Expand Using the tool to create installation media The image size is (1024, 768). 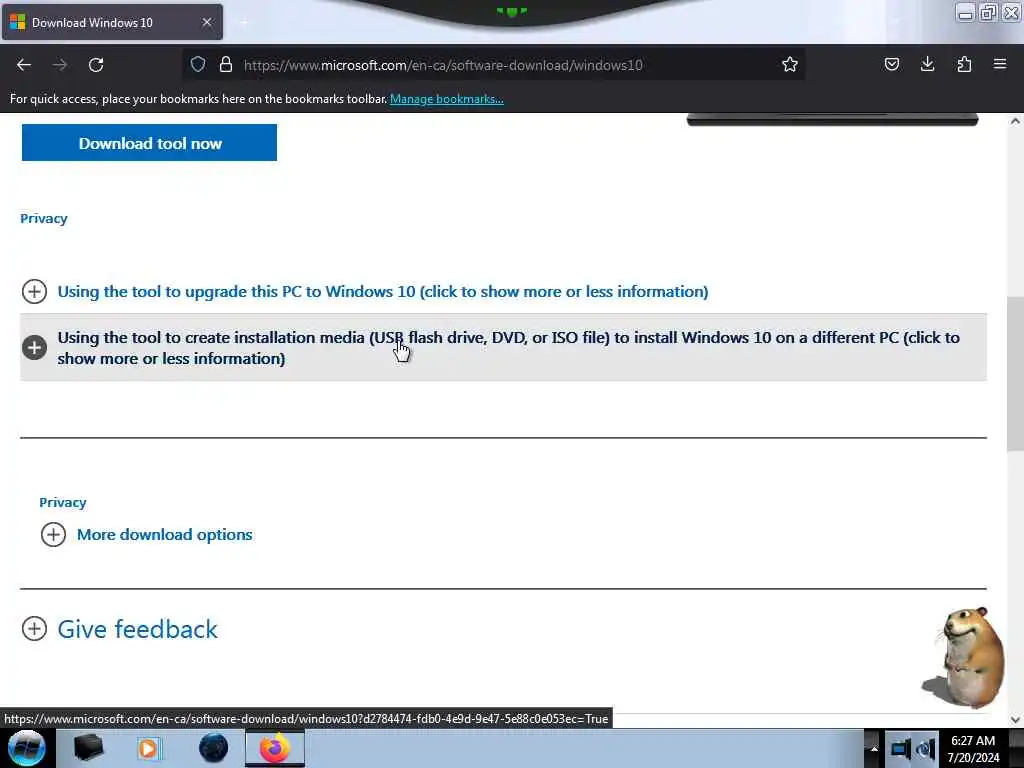(503, 347)
